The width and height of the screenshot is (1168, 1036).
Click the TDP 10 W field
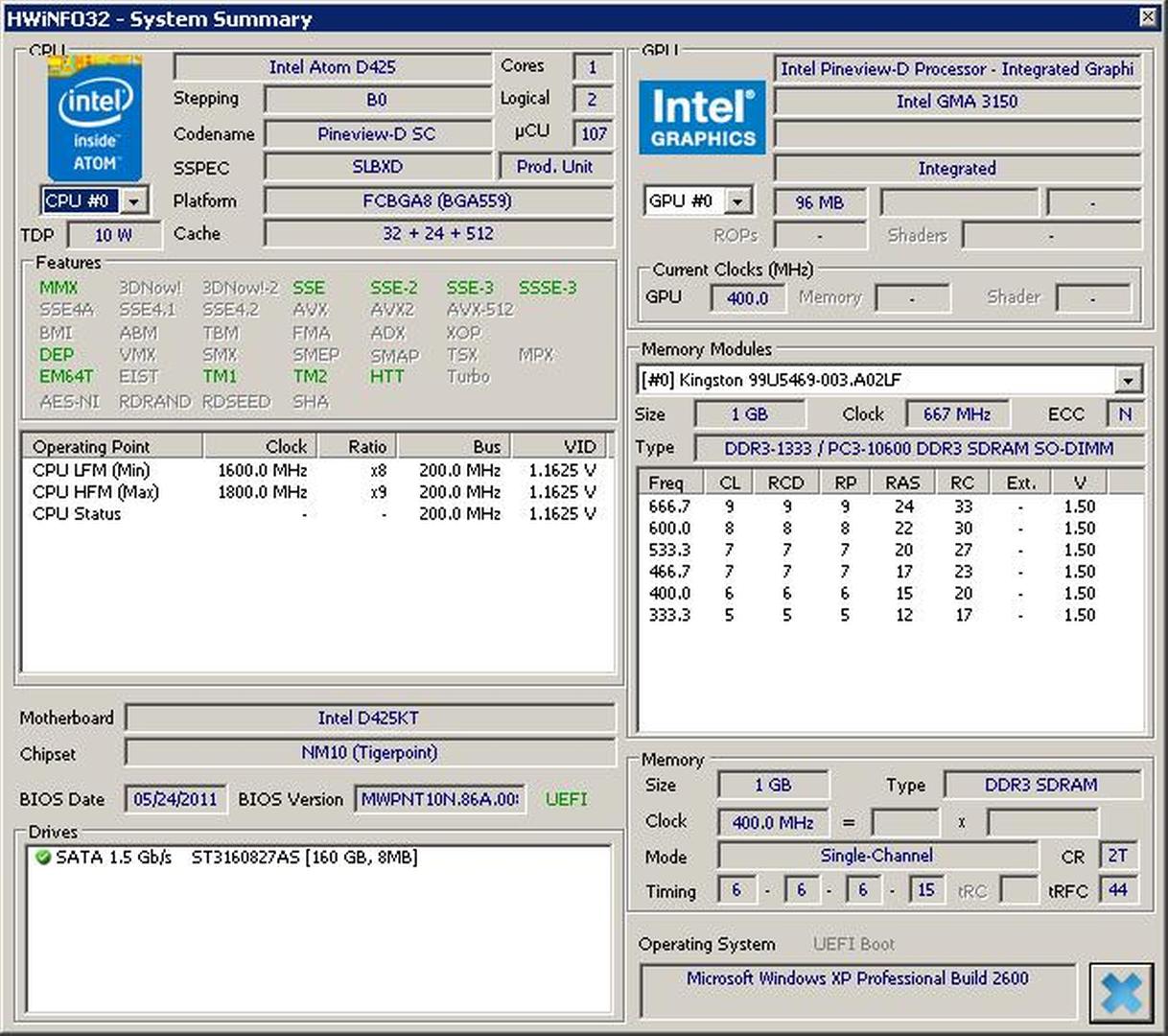click(x=113, y=235)
